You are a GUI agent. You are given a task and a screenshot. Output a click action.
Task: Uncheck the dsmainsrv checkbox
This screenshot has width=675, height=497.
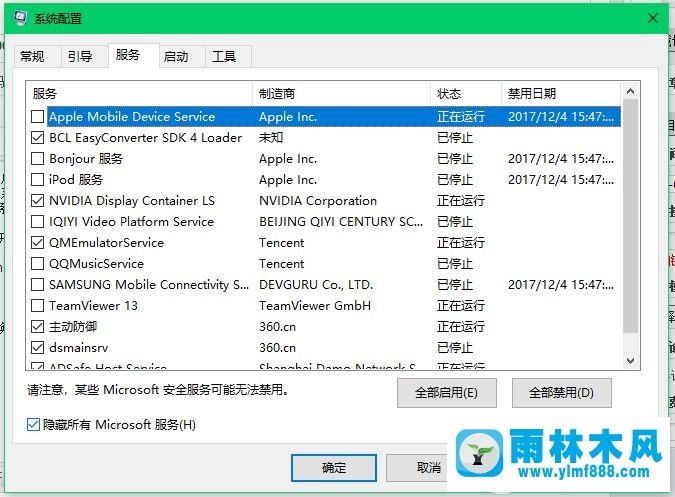coord(37,348)
